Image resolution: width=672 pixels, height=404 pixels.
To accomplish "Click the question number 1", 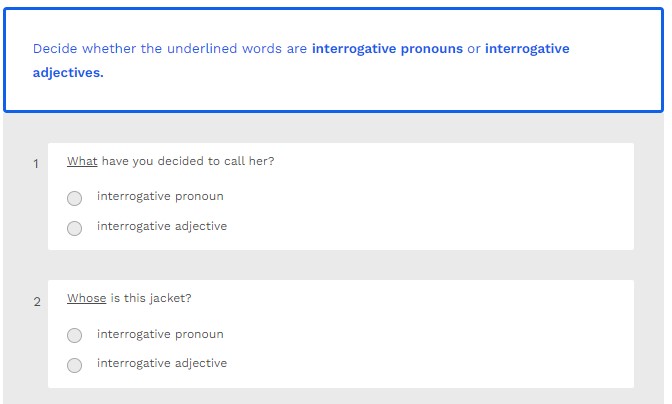I will pos(36,164).
